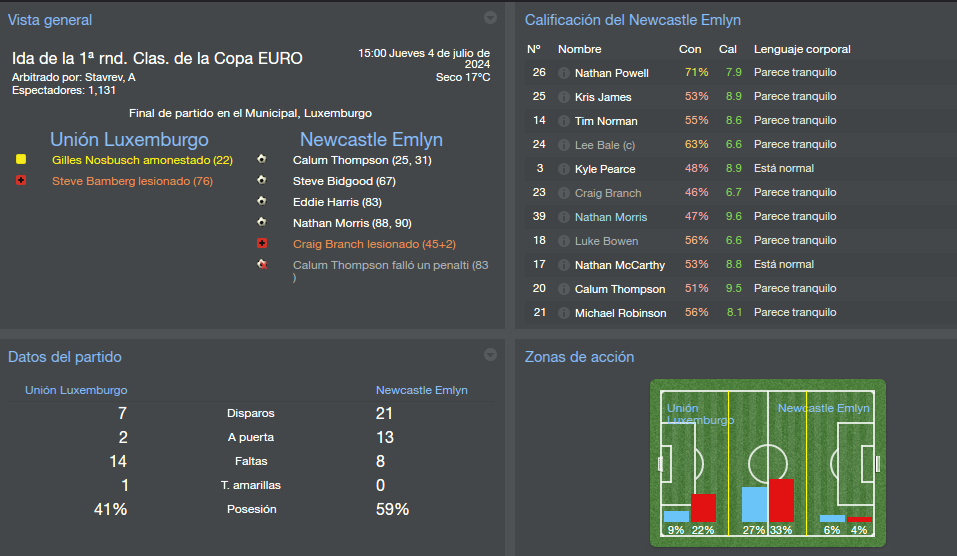This screenshot has width=957, height=556.
Task: Click yellow card icon for Gilles Nosbusch
Action: tap(21, 159)
